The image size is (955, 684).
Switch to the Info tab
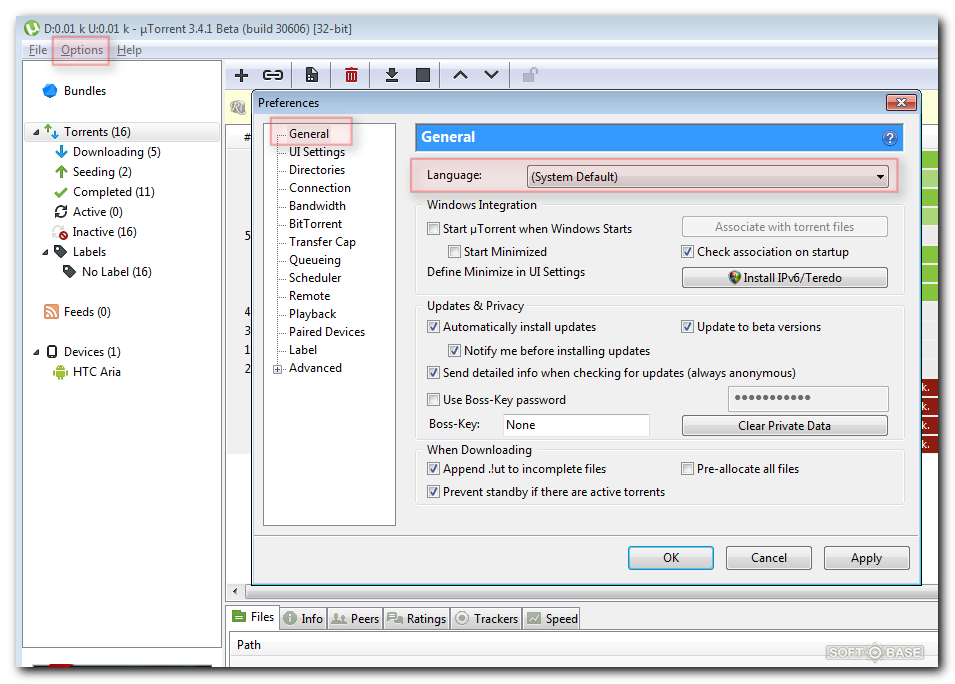[x=303, y=618]
